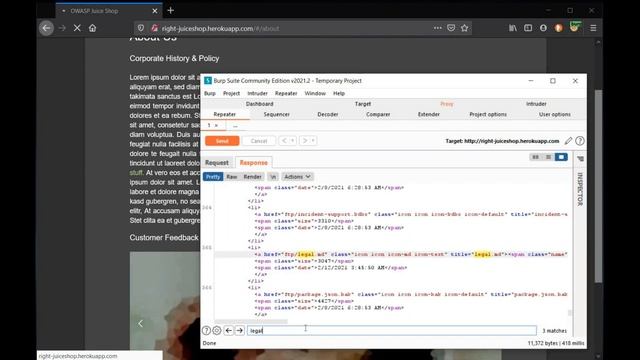Viewport: 640px width, 360px height.
Task: Switch to the Extender tab
Action: click(x=429, y=115)
